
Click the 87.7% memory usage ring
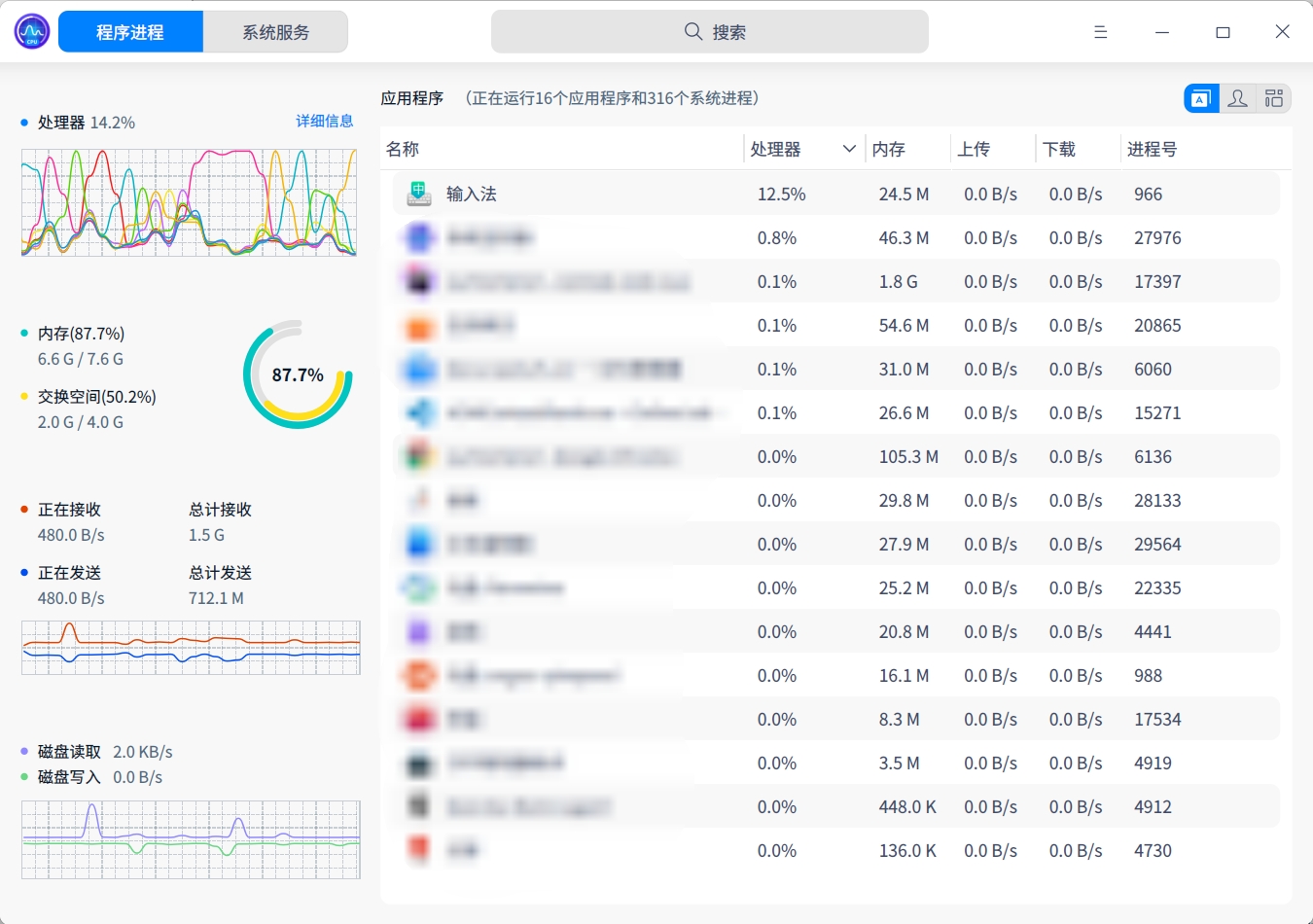[x=298, y=375]
